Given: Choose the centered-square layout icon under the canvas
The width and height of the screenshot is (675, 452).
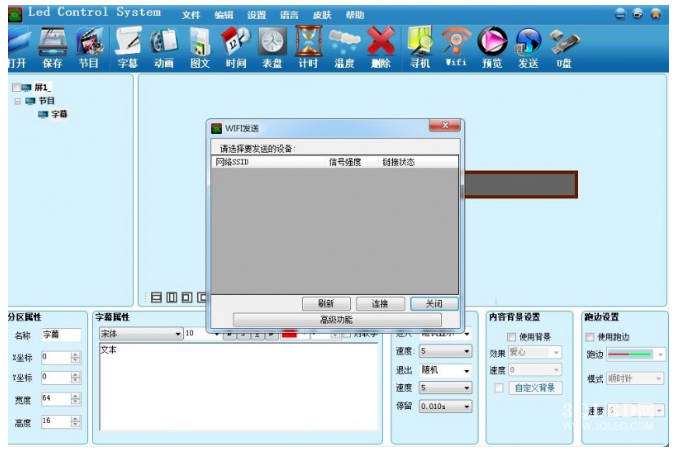Looking at the screenshot, I should click(187, 297).
